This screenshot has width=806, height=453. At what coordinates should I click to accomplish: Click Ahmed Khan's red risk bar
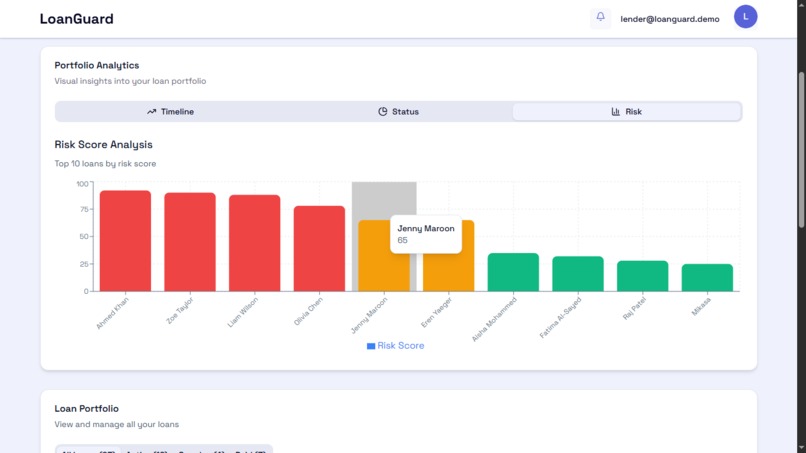coord(125,241)
